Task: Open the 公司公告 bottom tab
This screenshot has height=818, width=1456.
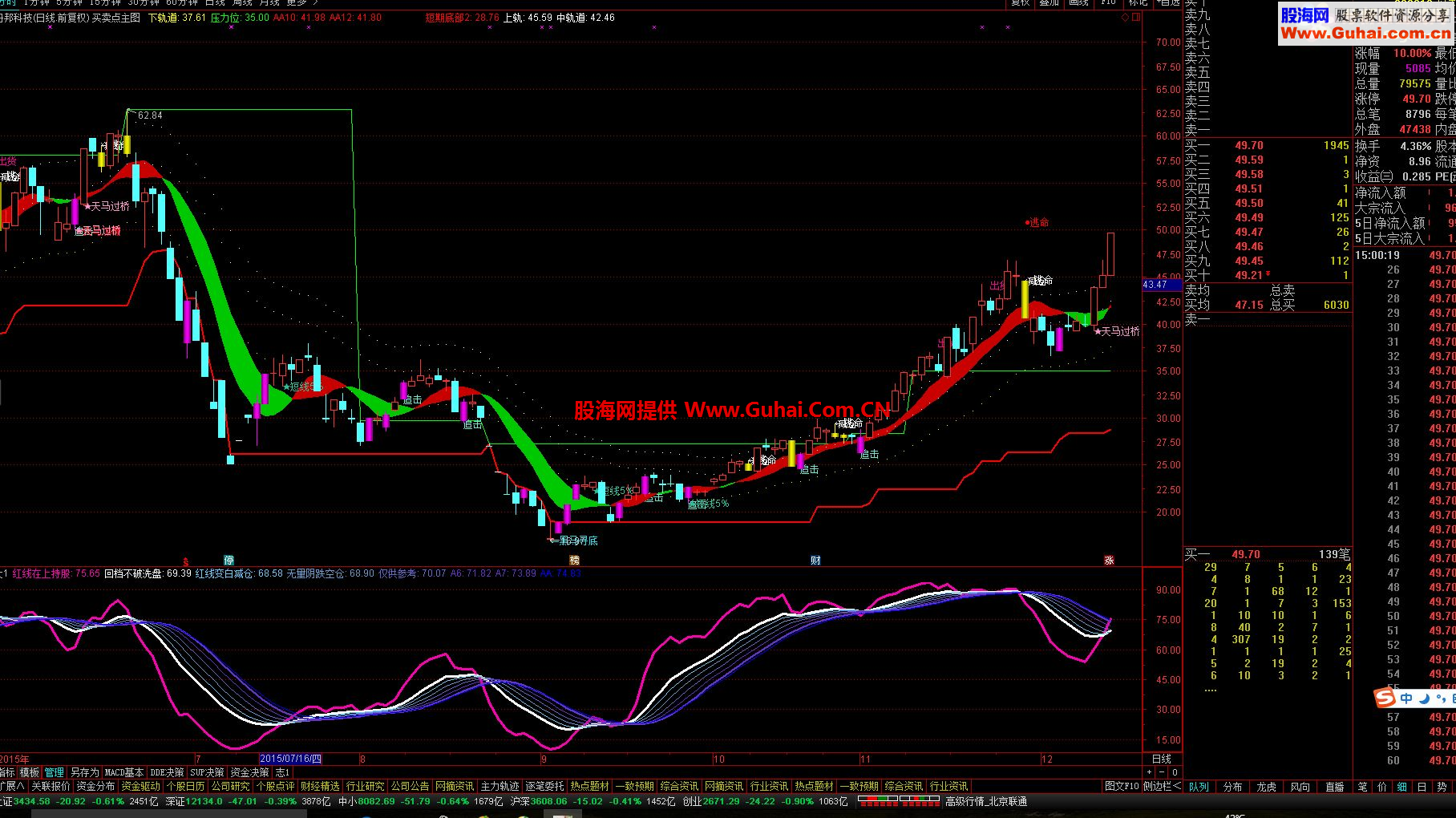Action: 411,787
